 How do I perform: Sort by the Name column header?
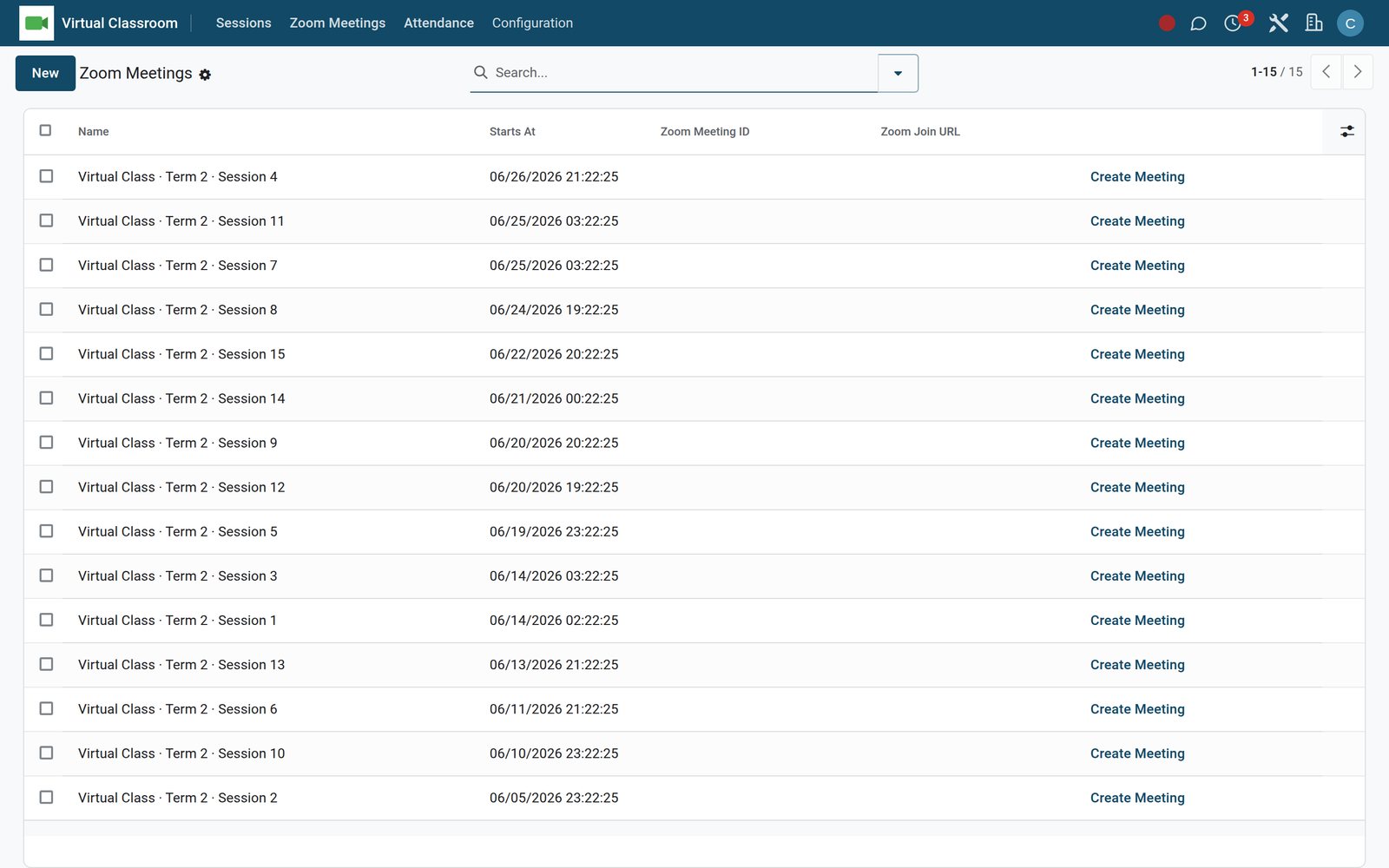pyautogui.click(x=94, y=132)
